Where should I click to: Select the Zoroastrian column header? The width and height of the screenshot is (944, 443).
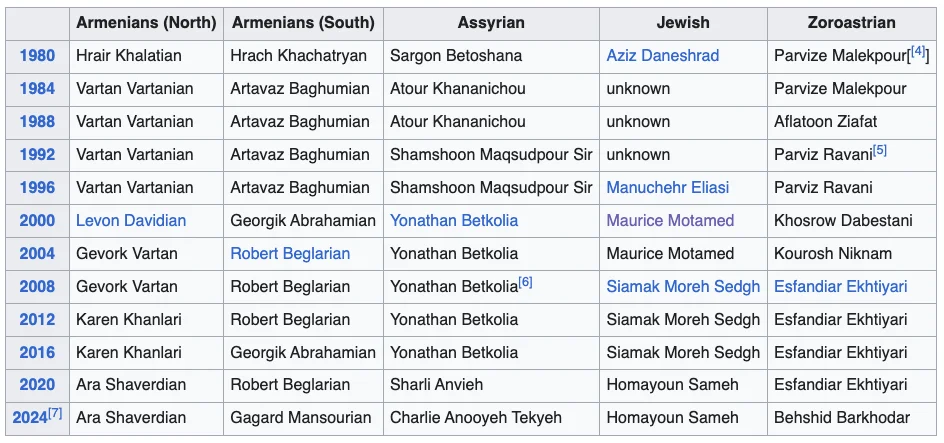tap(852, 22)
